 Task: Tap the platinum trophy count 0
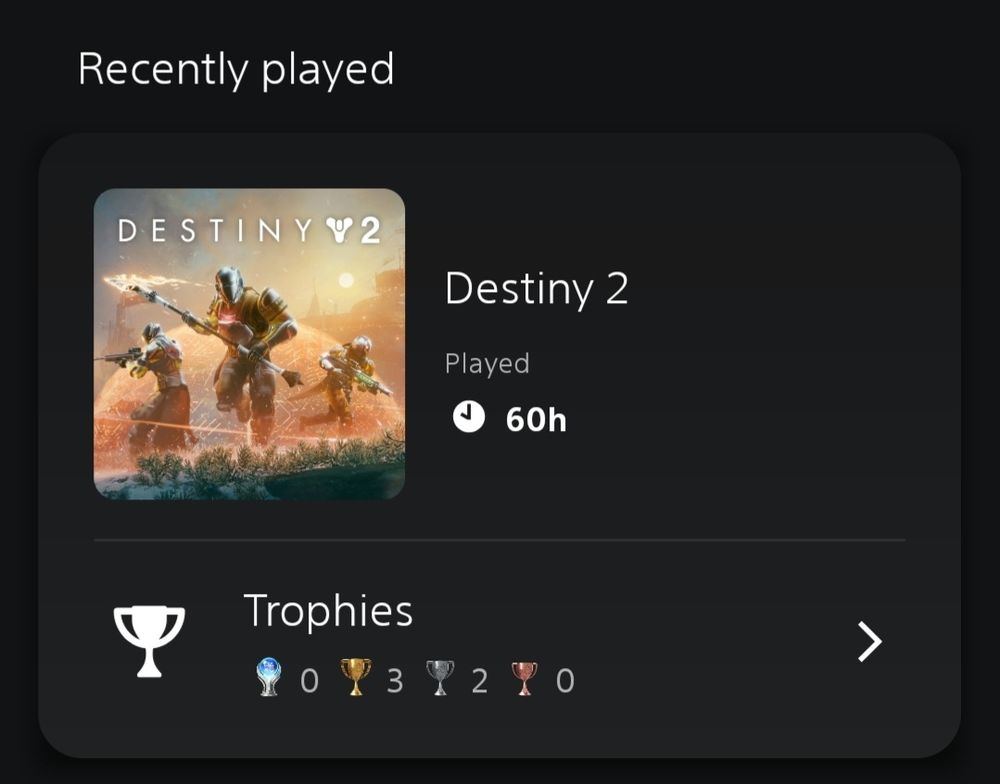click(x=309, y=681)
